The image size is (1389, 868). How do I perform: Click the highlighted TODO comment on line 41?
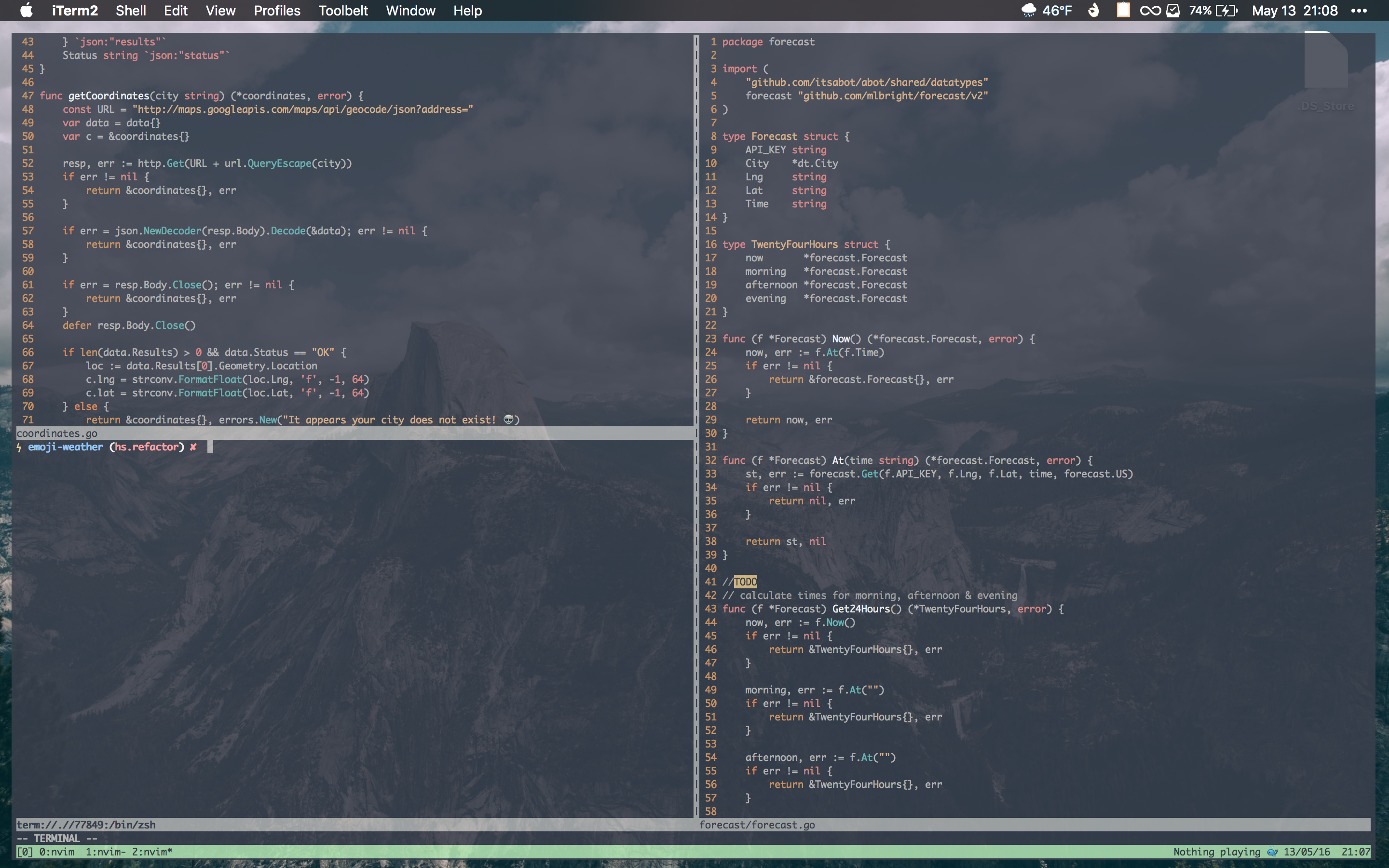[745, 582]
